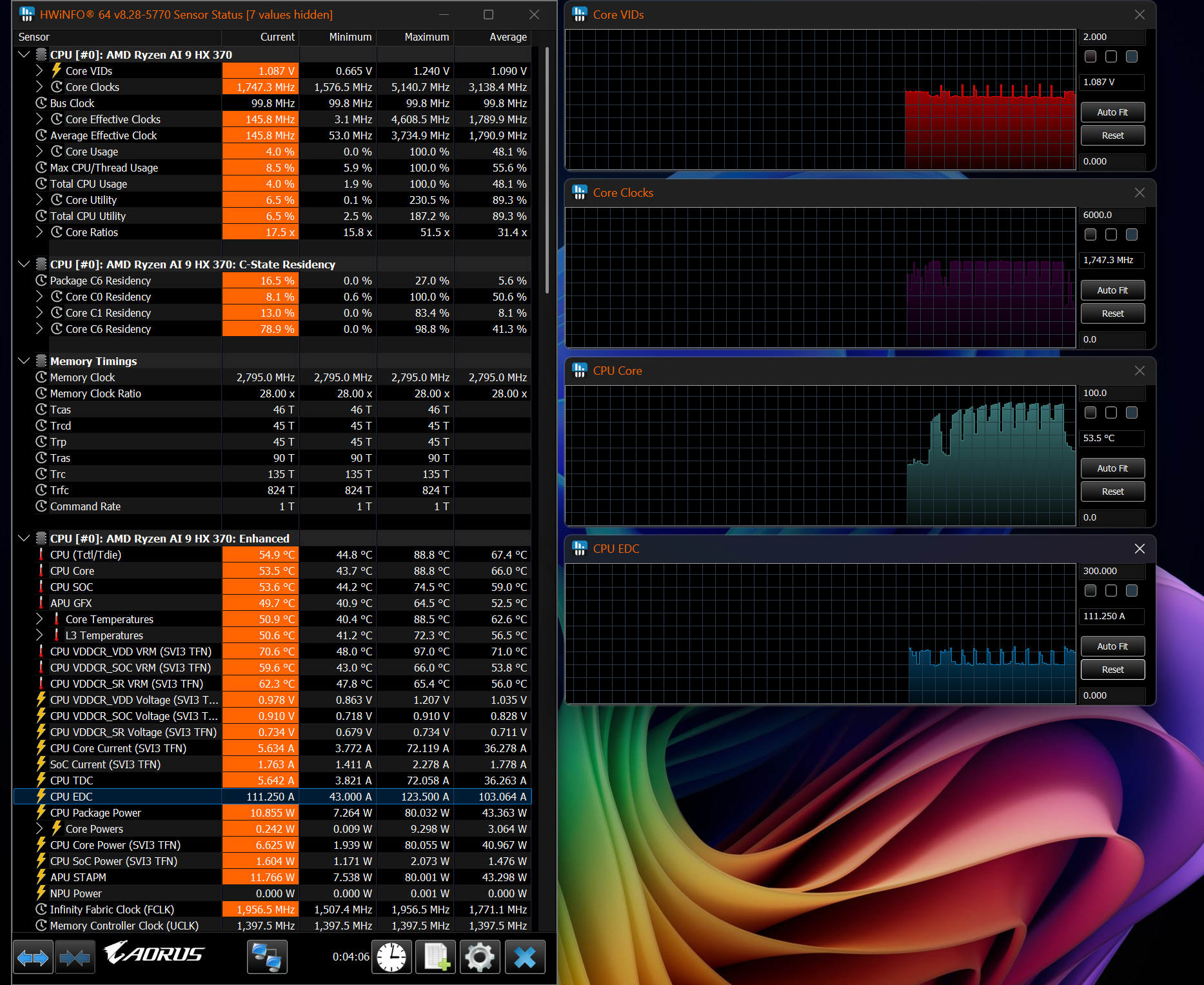Image resolution: width=1204 pixels, height=985 pixels.
Task: Click Auto Fit in Core Clocks graph
Action: (x=1112, y=290)
